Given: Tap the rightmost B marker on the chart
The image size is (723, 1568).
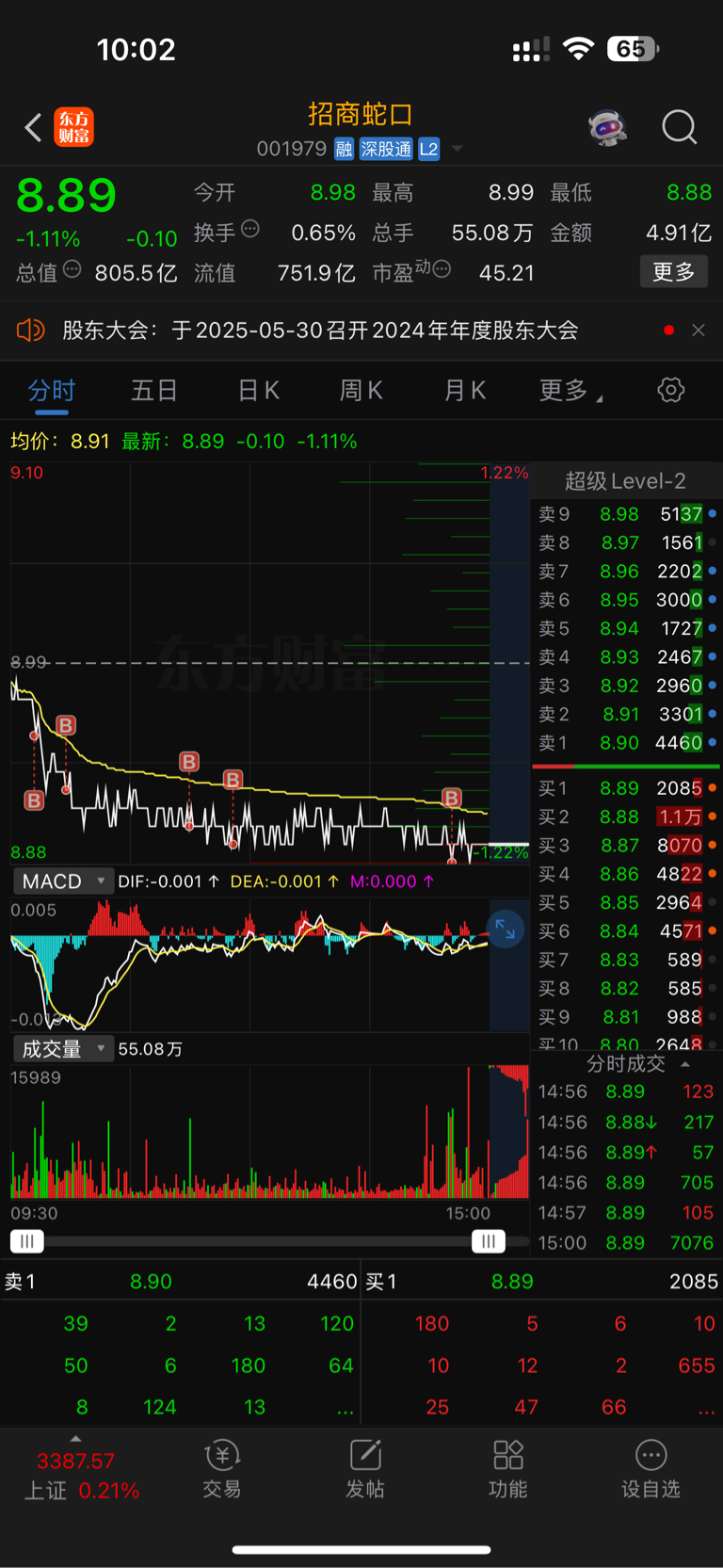Looking at the screenshot, I should pos(452,799).
